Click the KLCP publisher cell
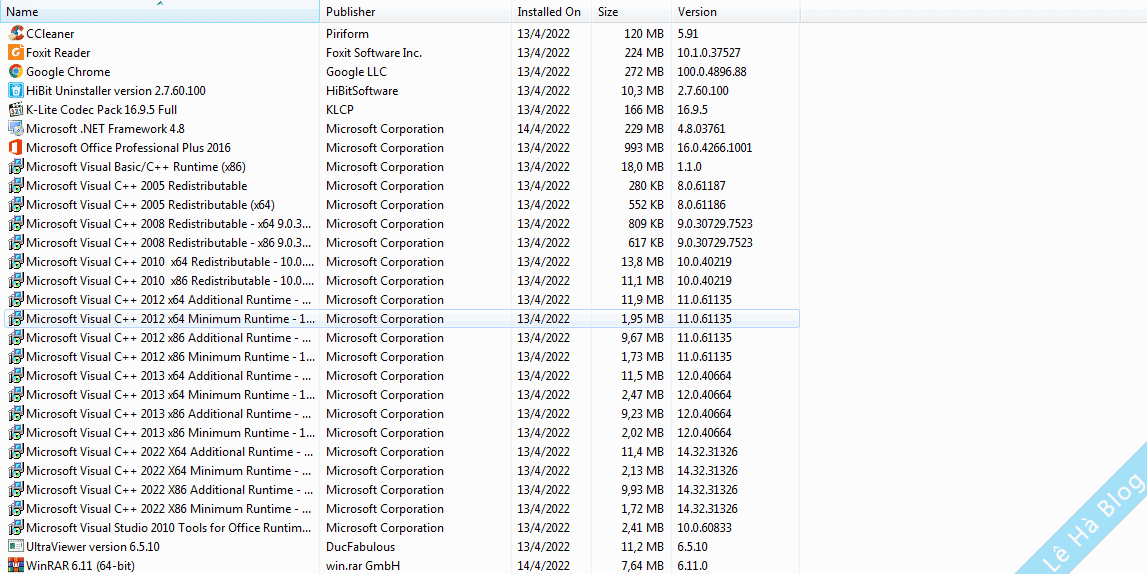 (340, 110)
